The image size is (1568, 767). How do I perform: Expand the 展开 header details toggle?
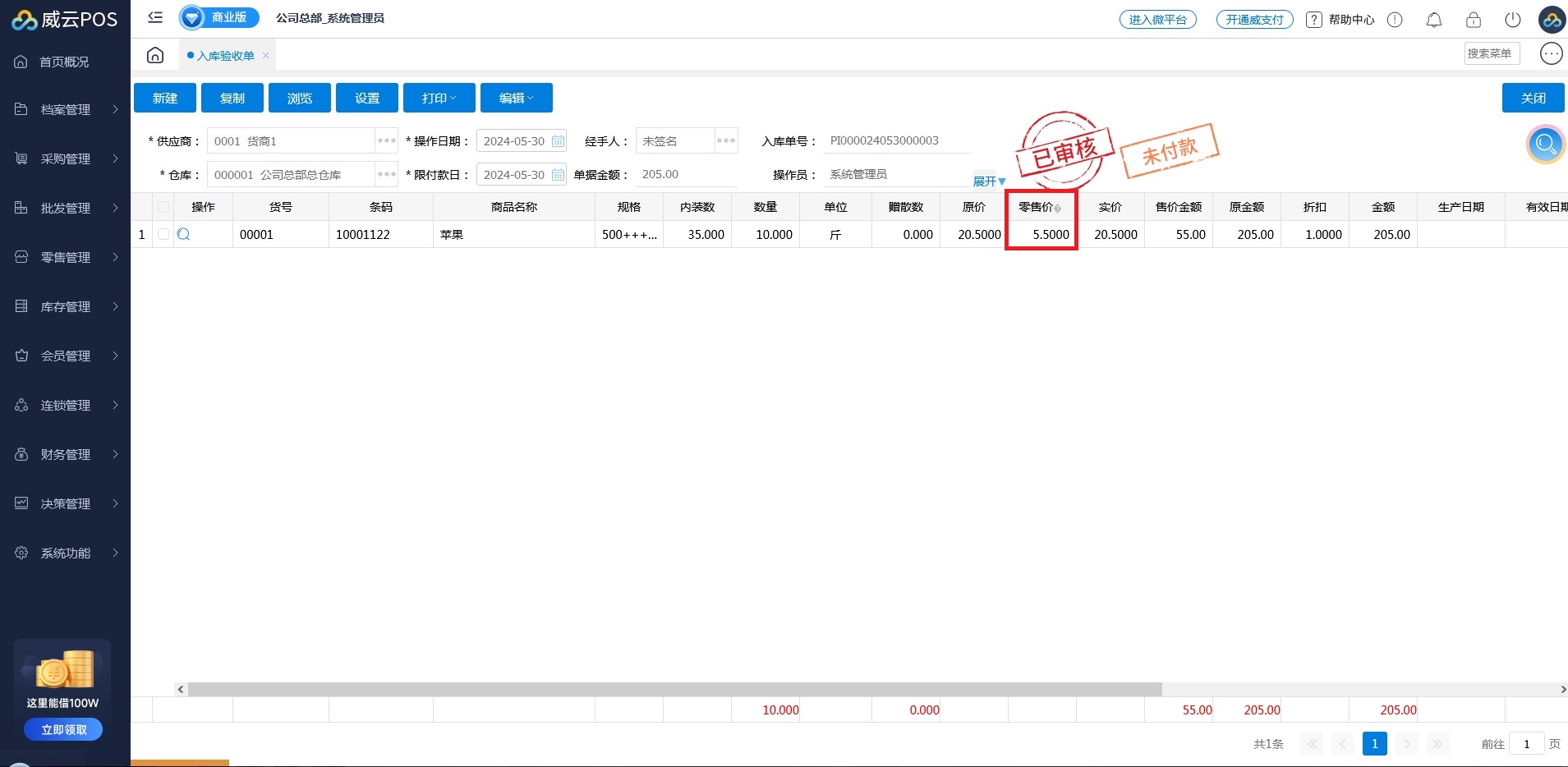click(x=989, y=181)
